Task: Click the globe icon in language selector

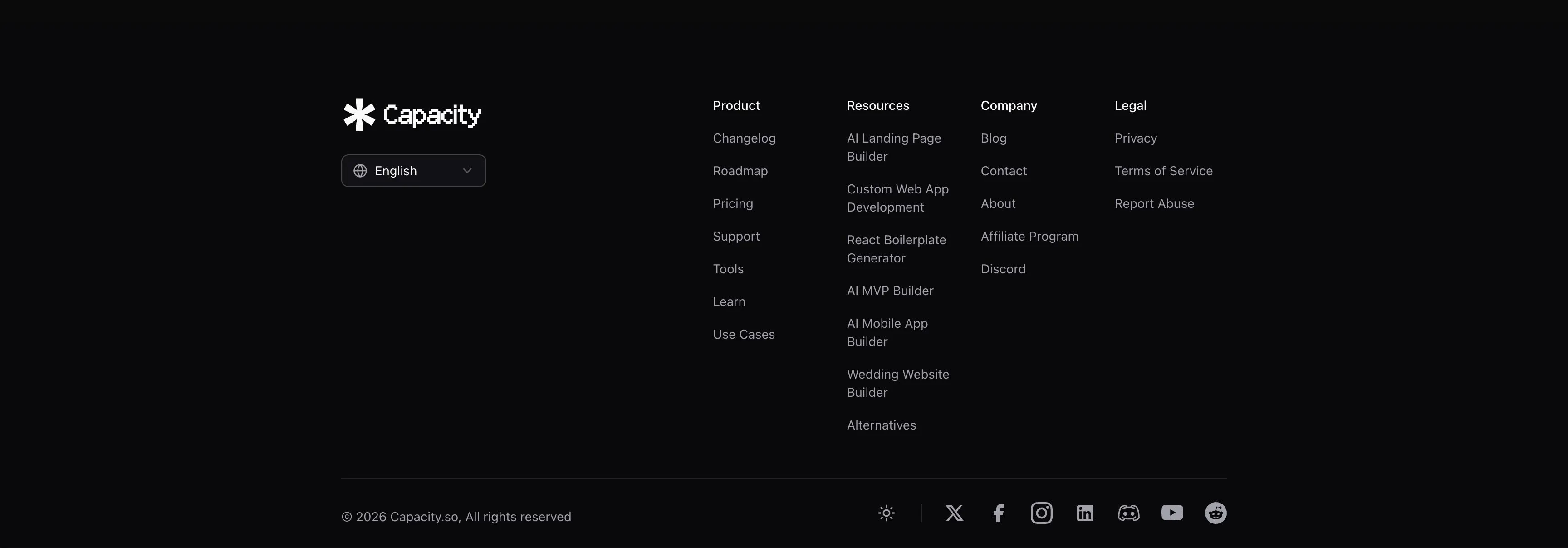Action: (360, 171)
